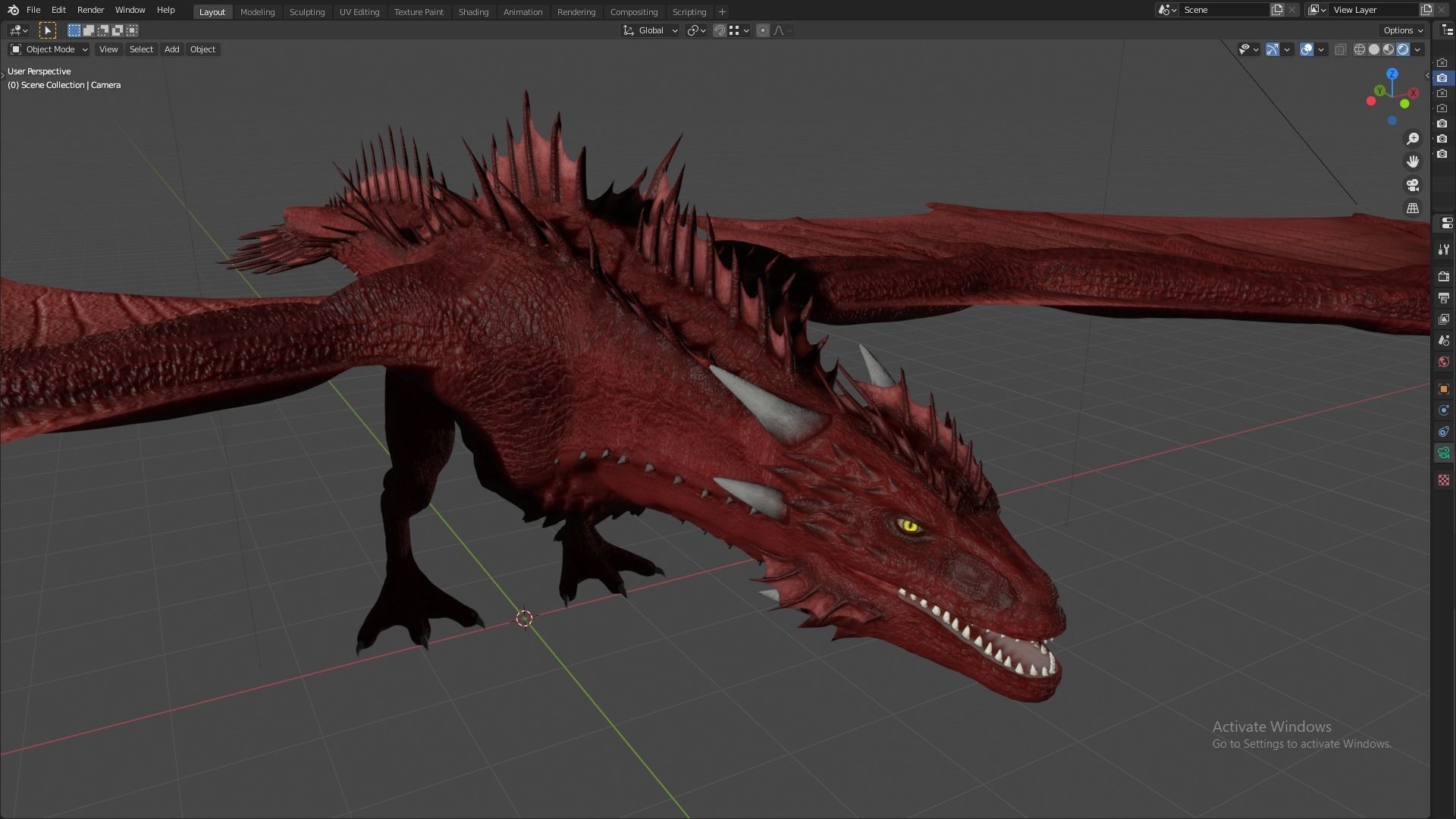
Task: Switch to the Shading workspace tab
Action: 473,12
